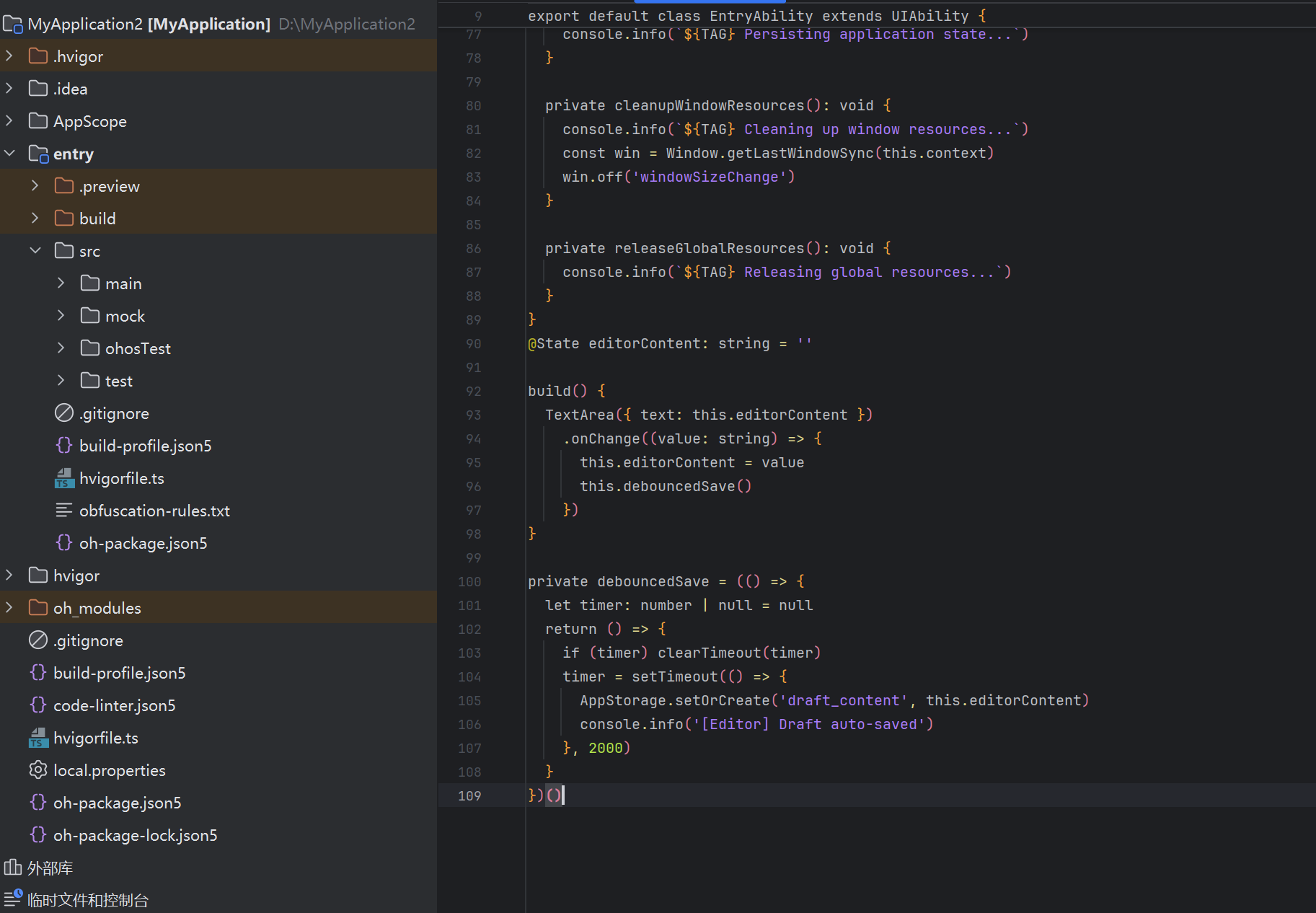This screenshot has height=913, width=1316.
Task: Click code-linter.json5 braces icon
Action: coord(38,705)
